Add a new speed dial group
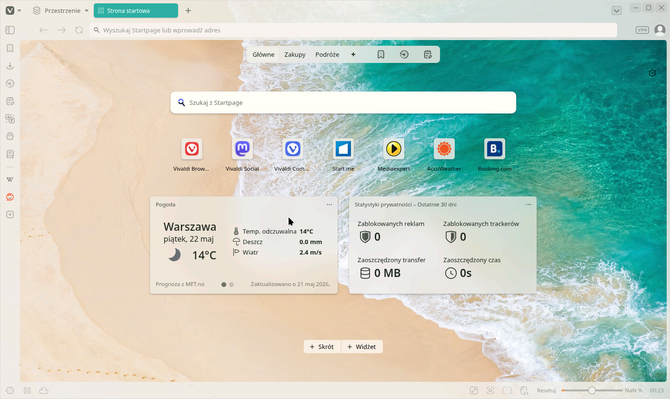This screenshot has height=399, width=670. 353,55
